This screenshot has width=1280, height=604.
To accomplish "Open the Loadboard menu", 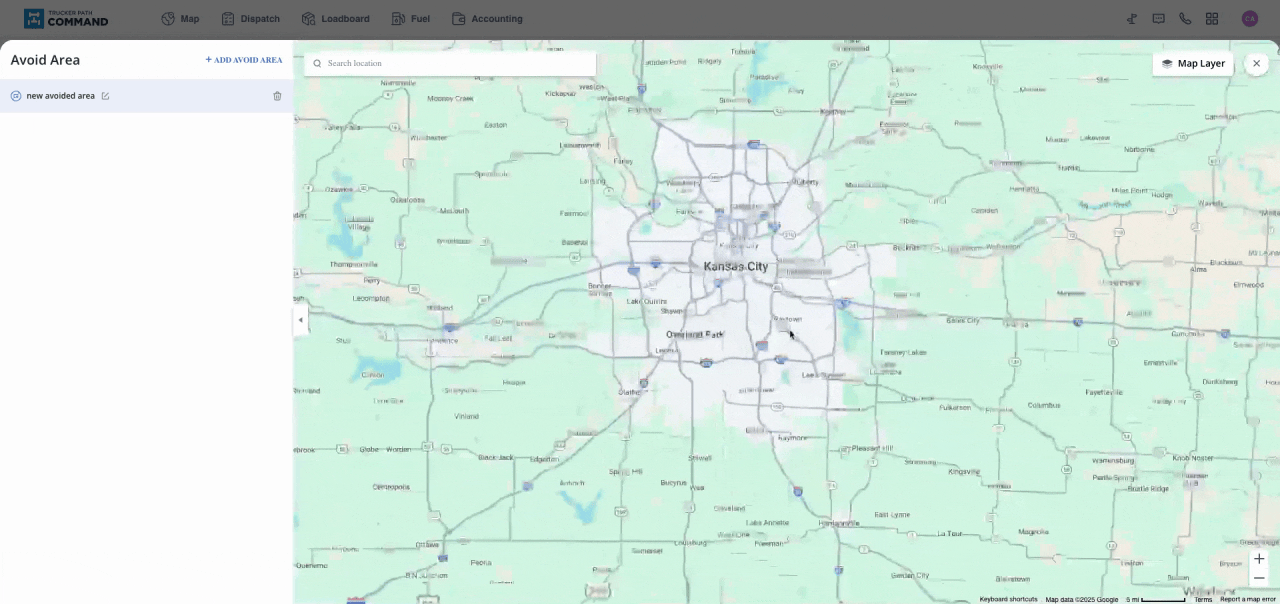I will coord(336,18).
